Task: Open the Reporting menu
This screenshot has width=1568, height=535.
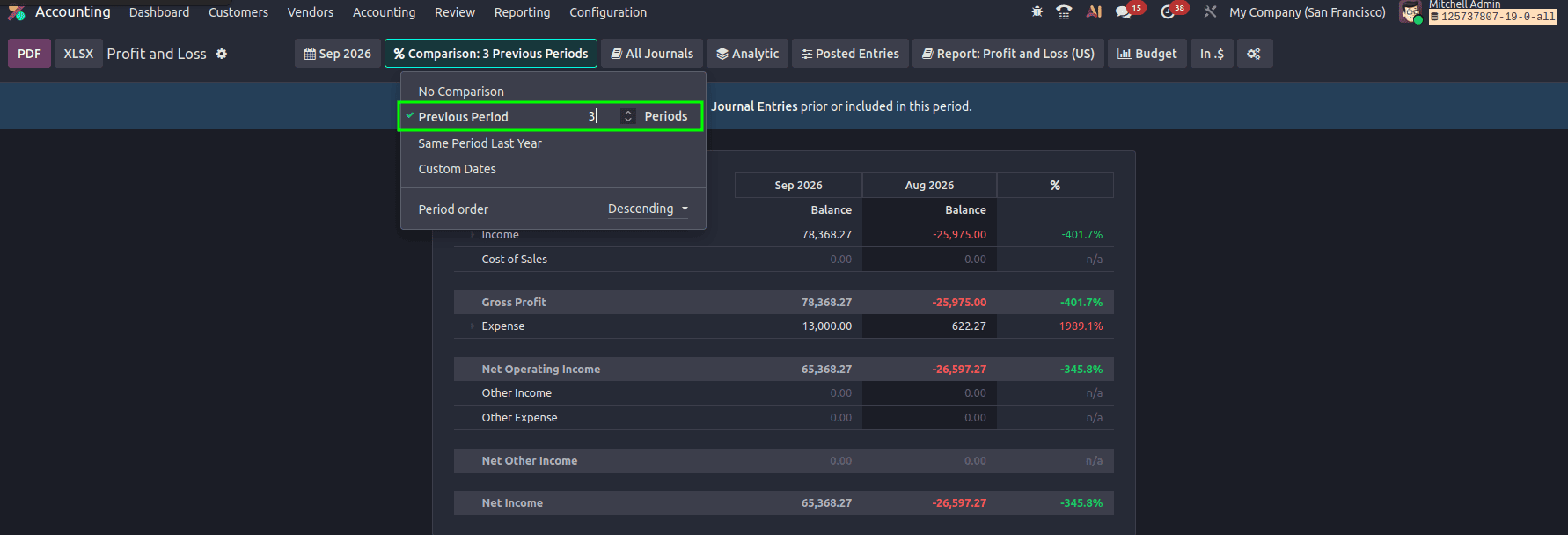Action: 522,12
